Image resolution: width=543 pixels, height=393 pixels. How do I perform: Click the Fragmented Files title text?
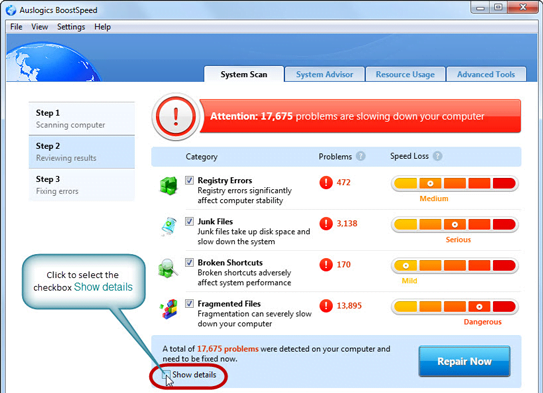coord(229,304)
